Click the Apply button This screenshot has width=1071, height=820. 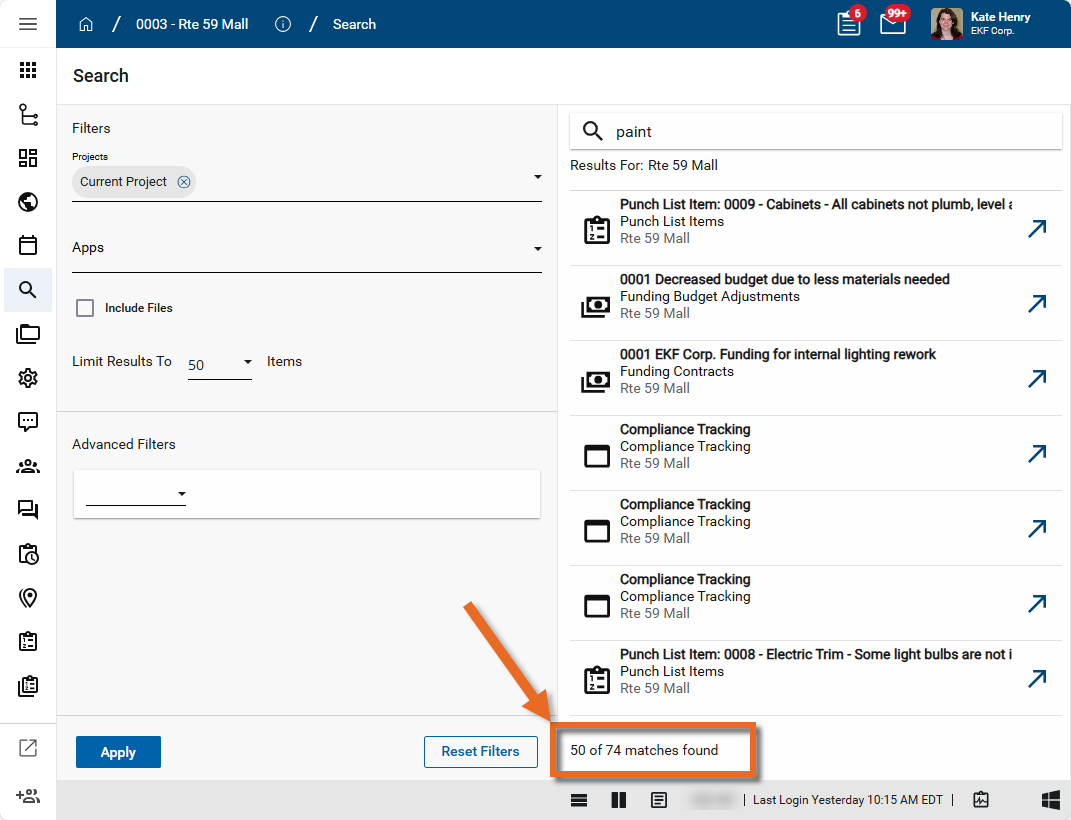[118, 752]
